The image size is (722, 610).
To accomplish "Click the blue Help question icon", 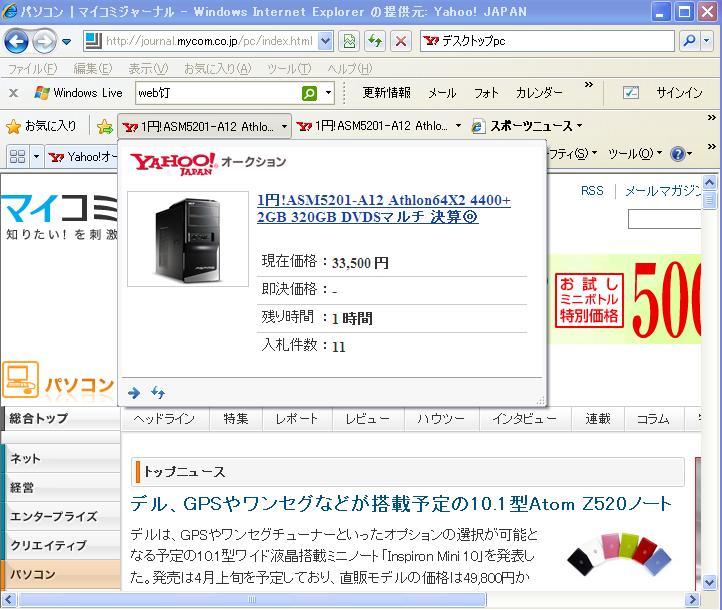I will coord(677,154).
